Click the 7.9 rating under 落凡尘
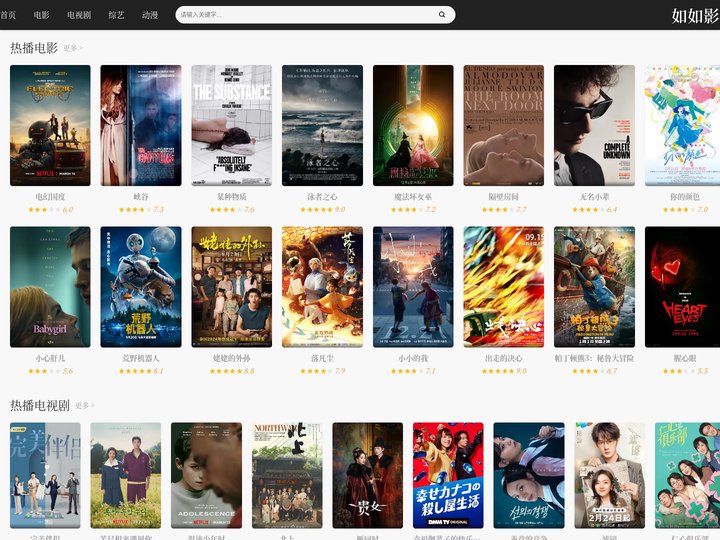Viewport: 720px width, 540px height. (340, 371)
